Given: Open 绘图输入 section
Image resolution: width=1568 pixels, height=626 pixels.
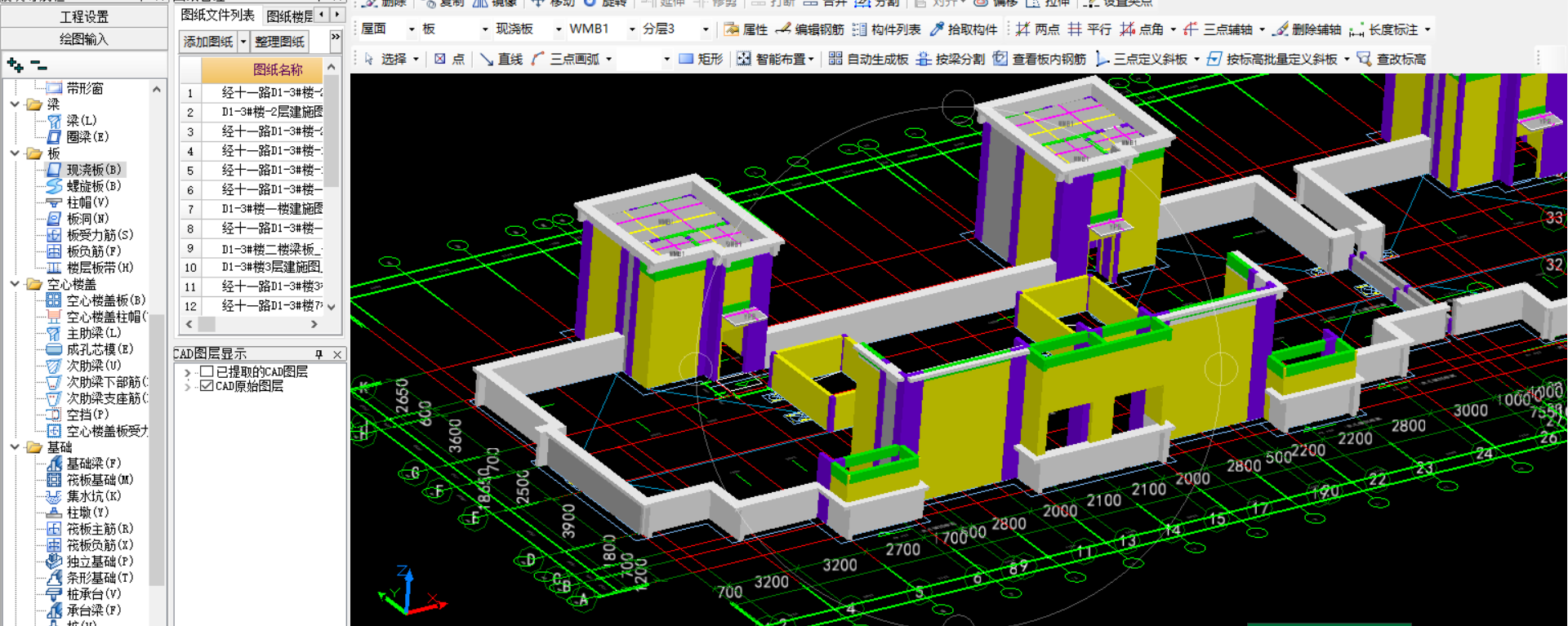Looking at the screenshot, I should coord(84,38).
